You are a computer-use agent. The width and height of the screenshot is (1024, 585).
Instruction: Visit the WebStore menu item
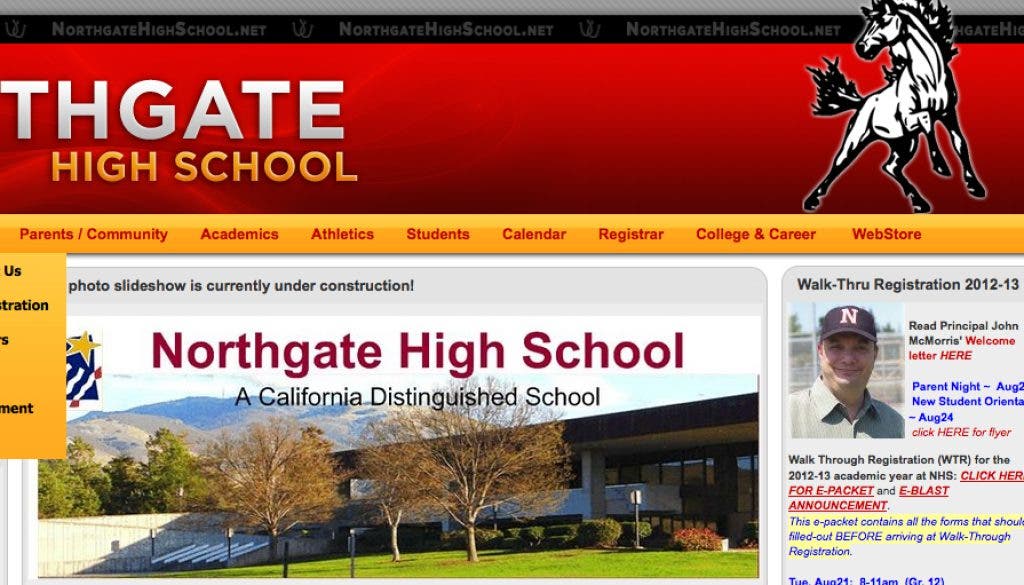886,234
